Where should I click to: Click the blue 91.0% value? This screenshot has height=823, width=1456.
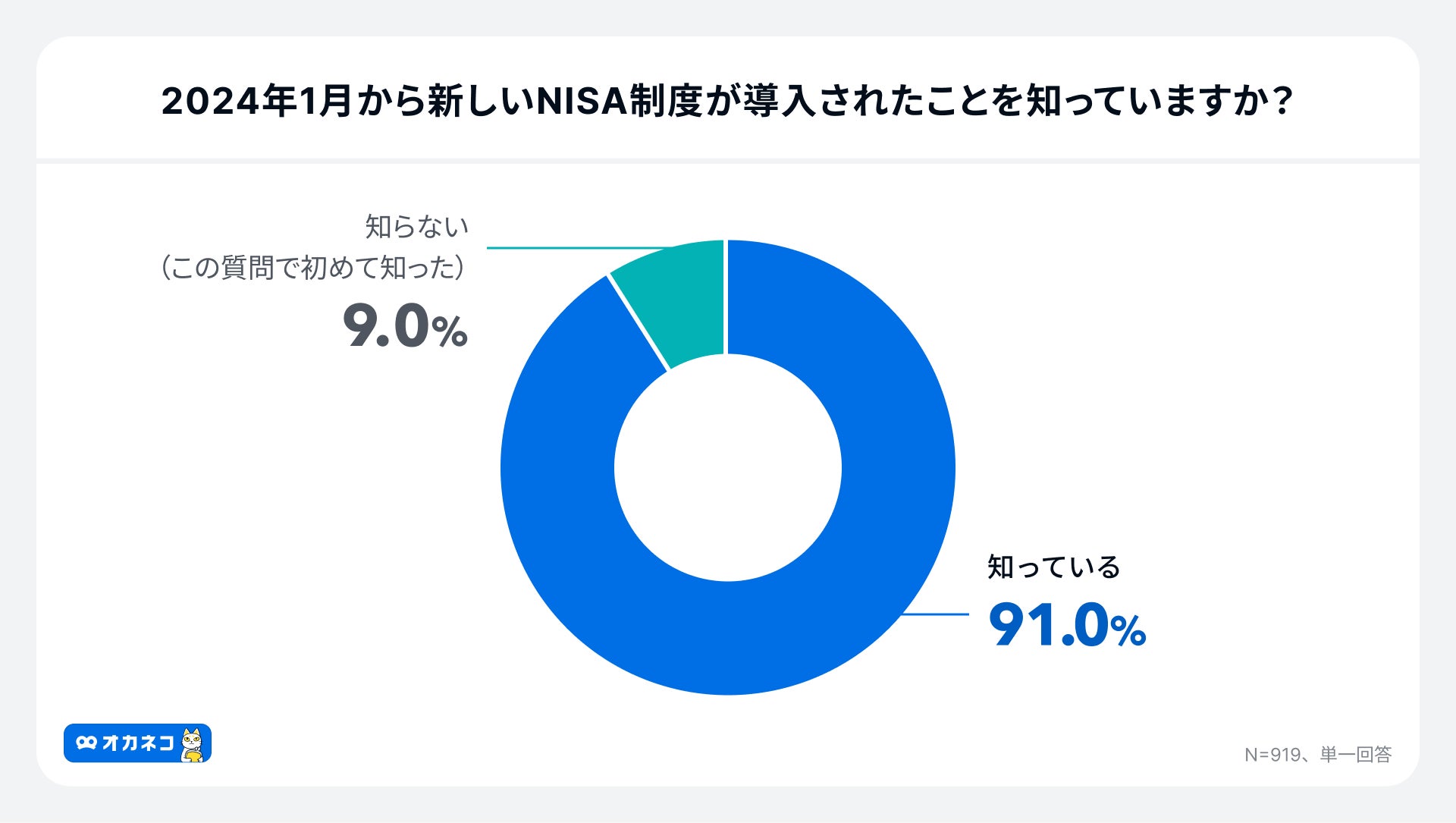click(x=1066, y=626)
